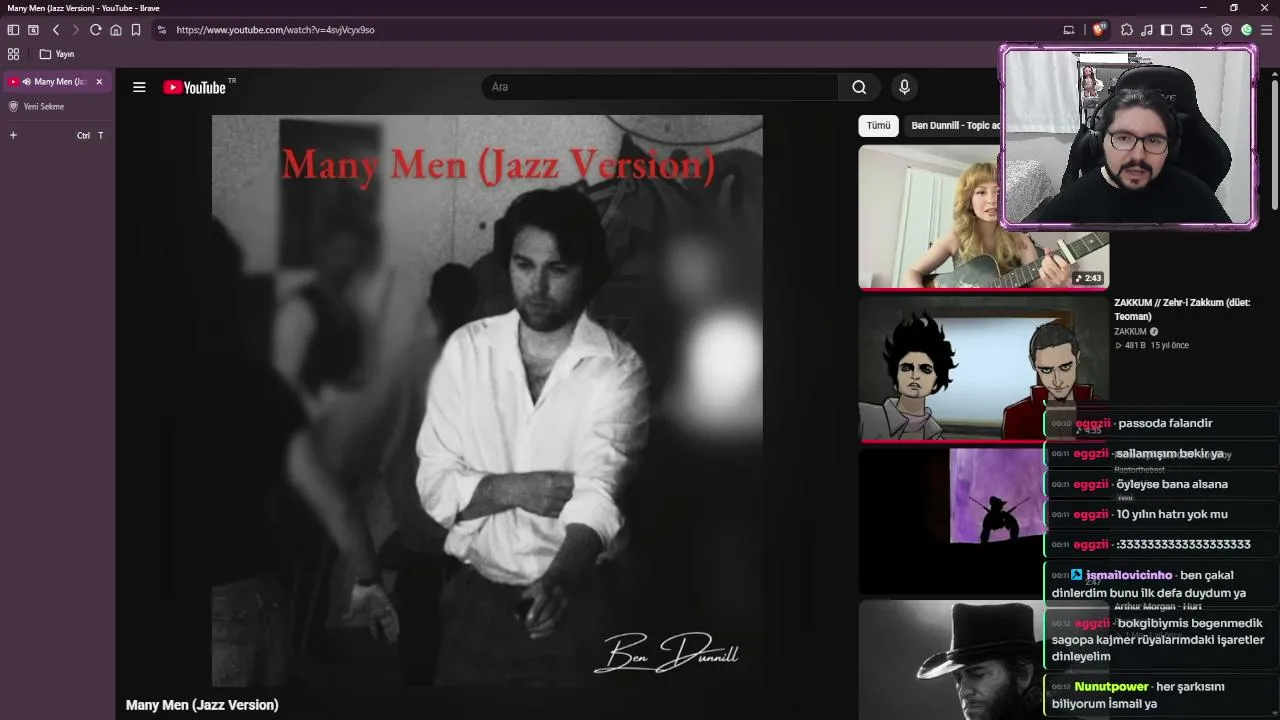Open the bookmarks bar apps grid icon
The image size is (1280, 720).
(x=13, y=54)
